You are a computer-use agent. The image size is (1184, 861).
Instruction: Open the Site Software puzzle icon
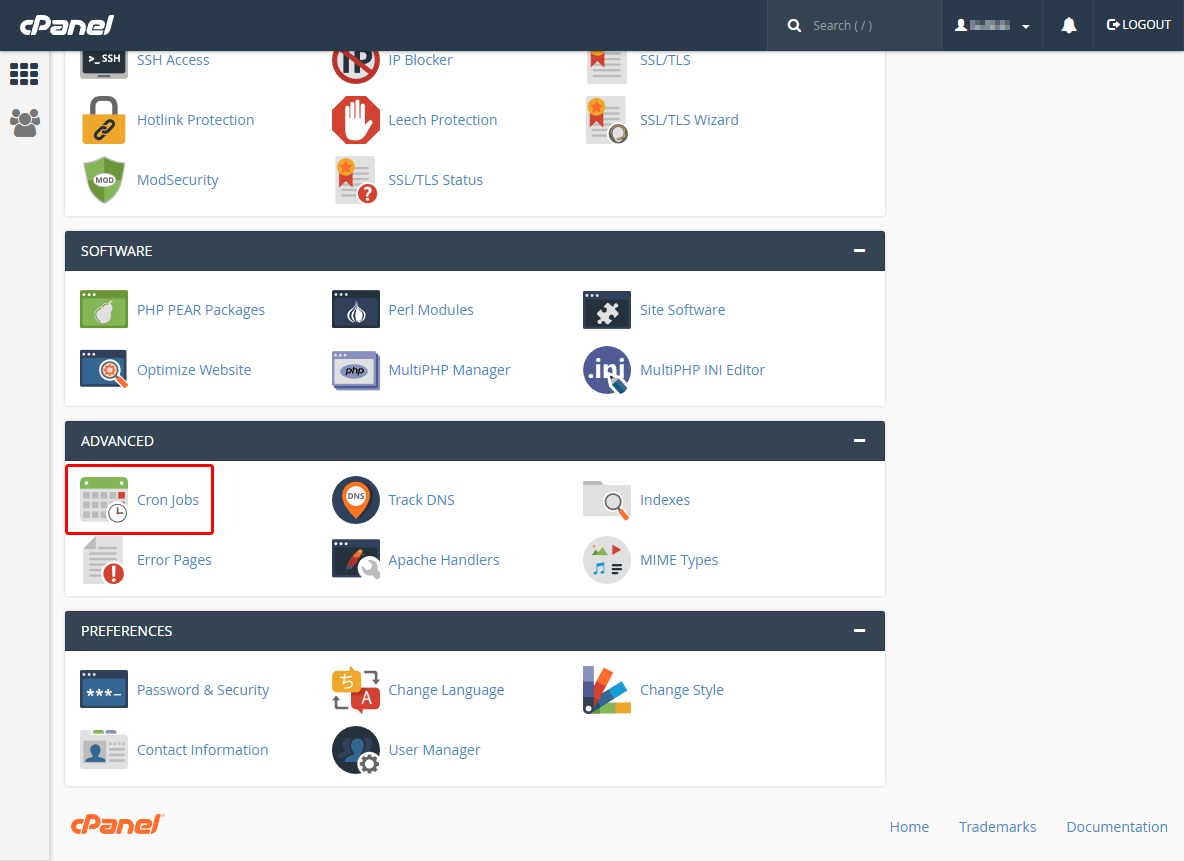point(607,310)
